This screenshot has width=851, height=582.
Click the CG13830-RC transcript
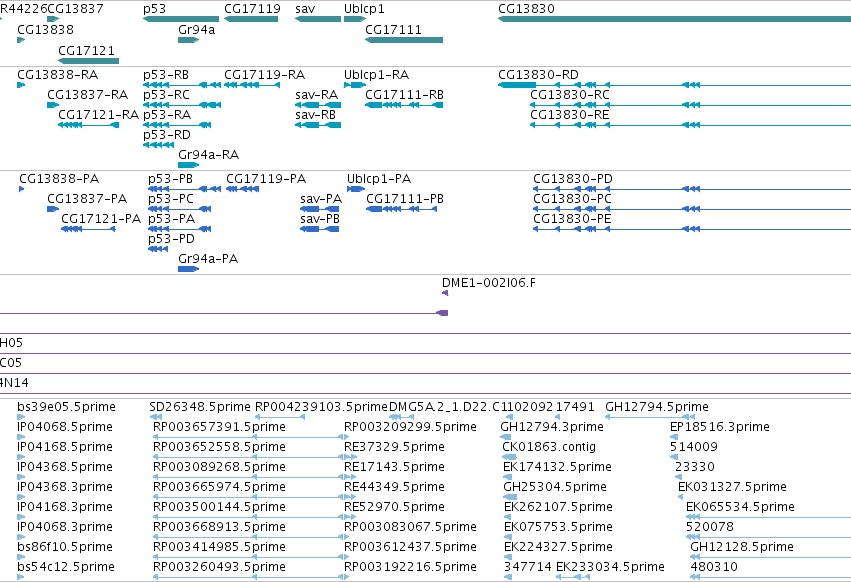pyautogui.click(x=690, y=105)
